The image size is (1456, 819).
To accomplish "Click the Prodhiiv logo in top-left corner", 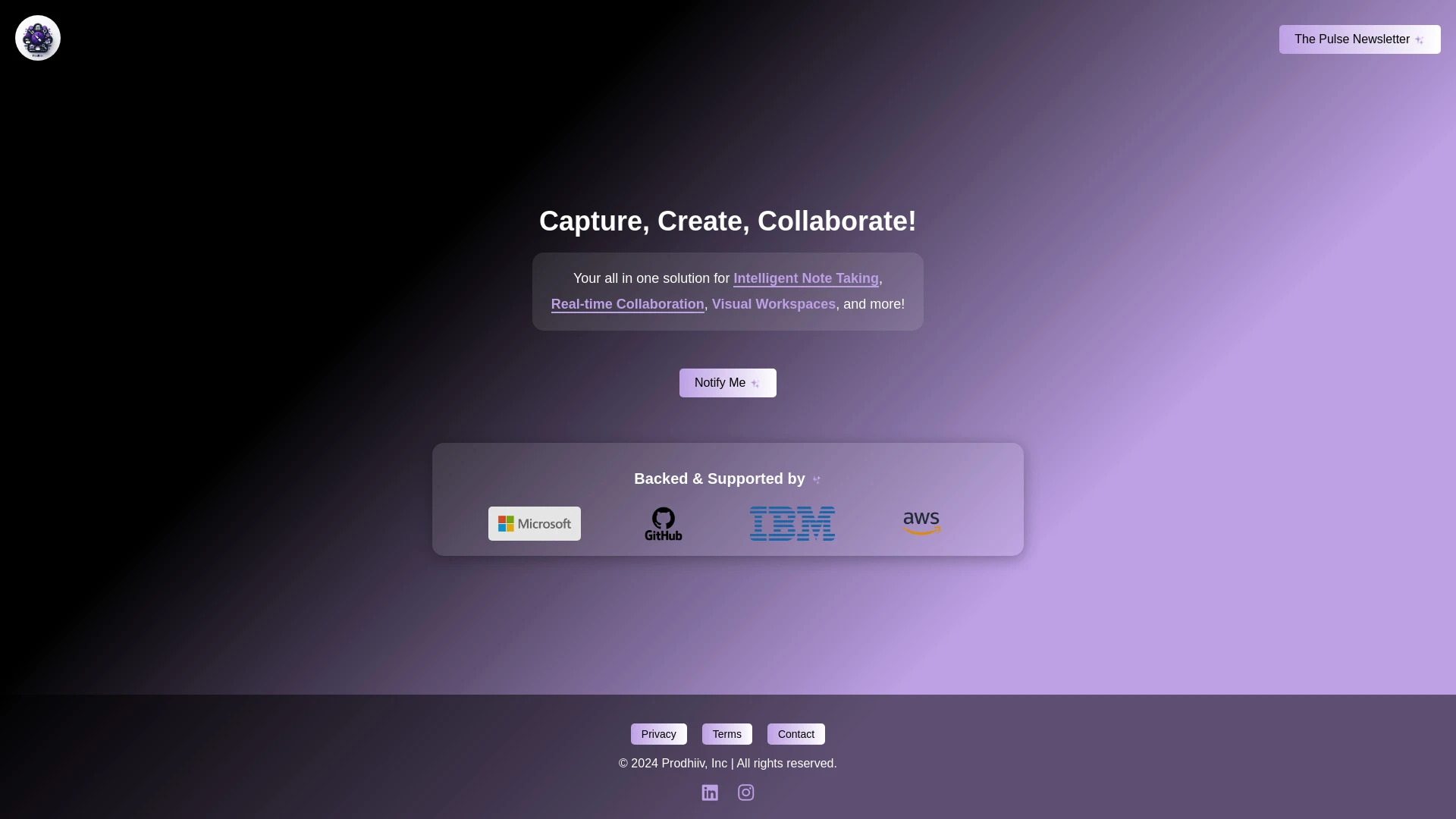I will coord(37,37).
